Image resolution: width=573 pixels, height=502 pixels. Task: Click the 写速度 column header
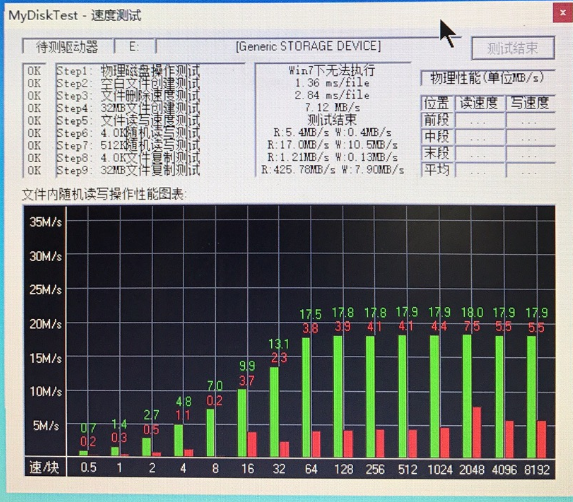[530, 103]
